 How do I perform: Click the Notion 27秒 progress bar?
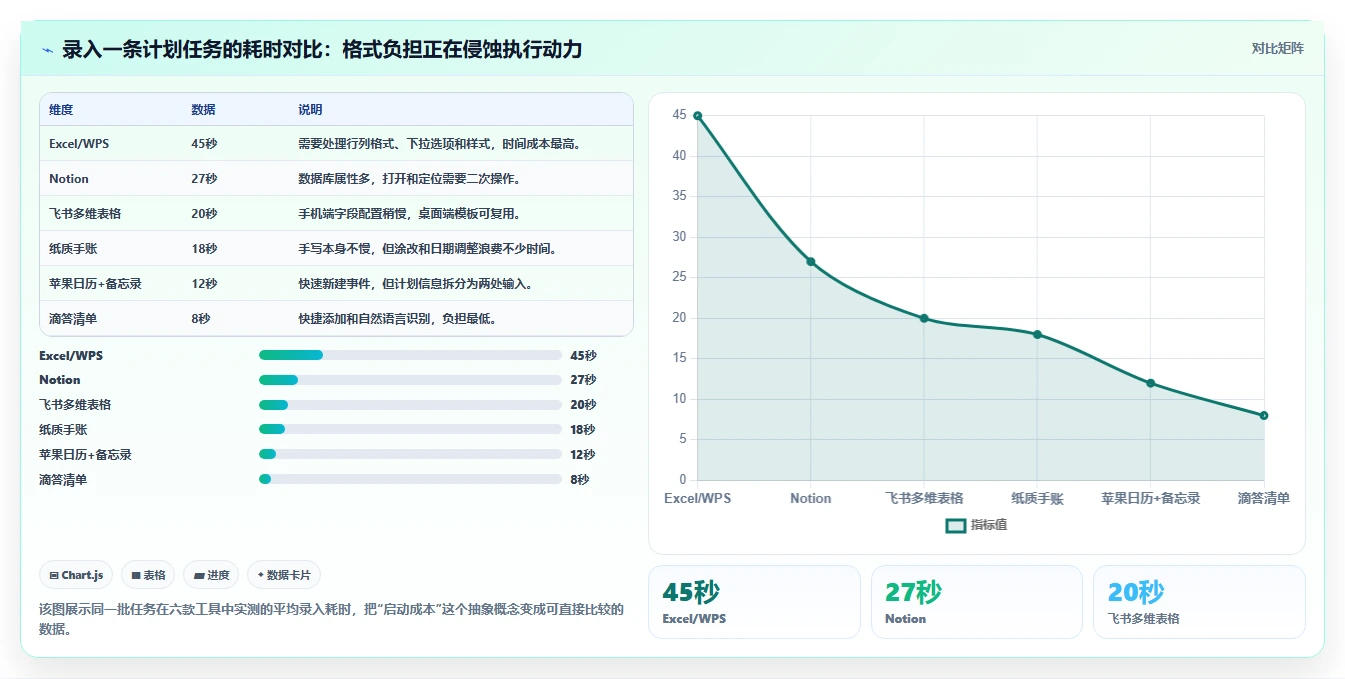coord(410,380)
